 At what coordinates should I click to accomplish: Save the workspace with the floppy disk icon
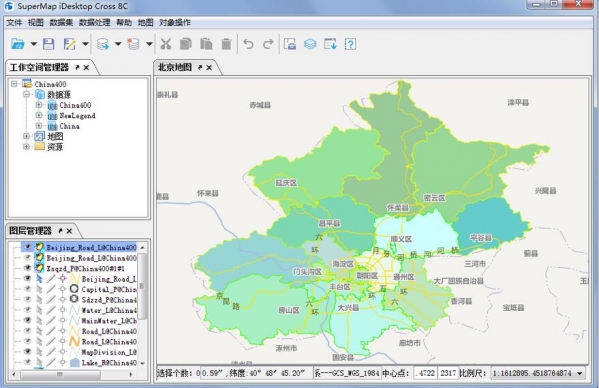(49, 44)
